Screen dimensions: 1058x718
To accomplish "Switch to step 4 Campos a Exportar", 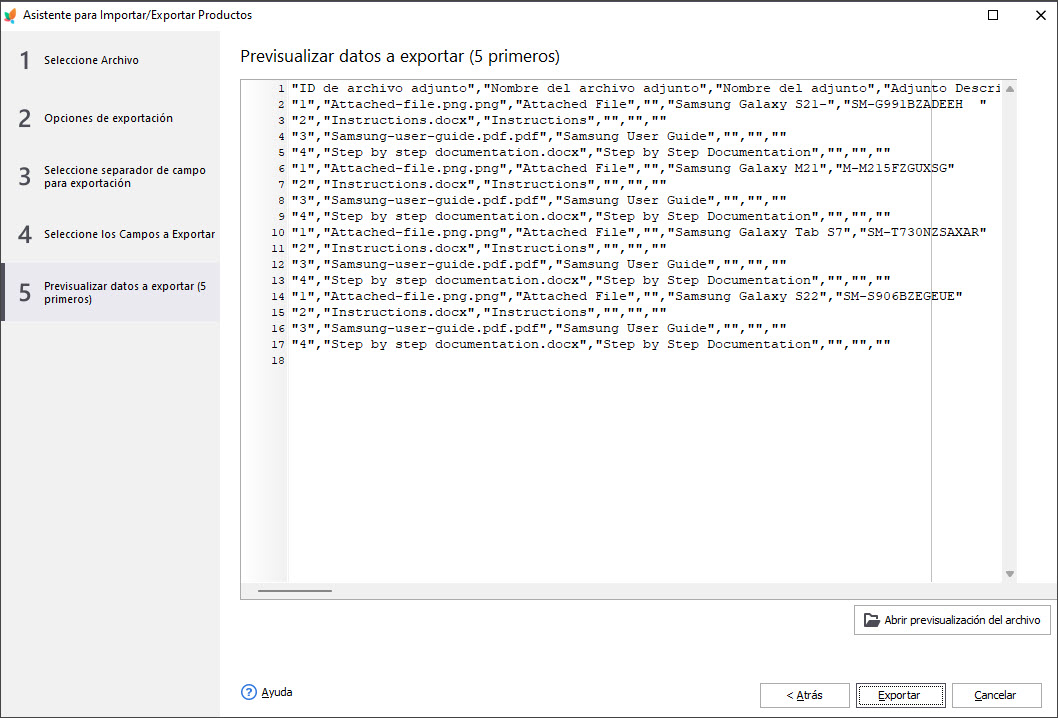I will tap(111, 234).
